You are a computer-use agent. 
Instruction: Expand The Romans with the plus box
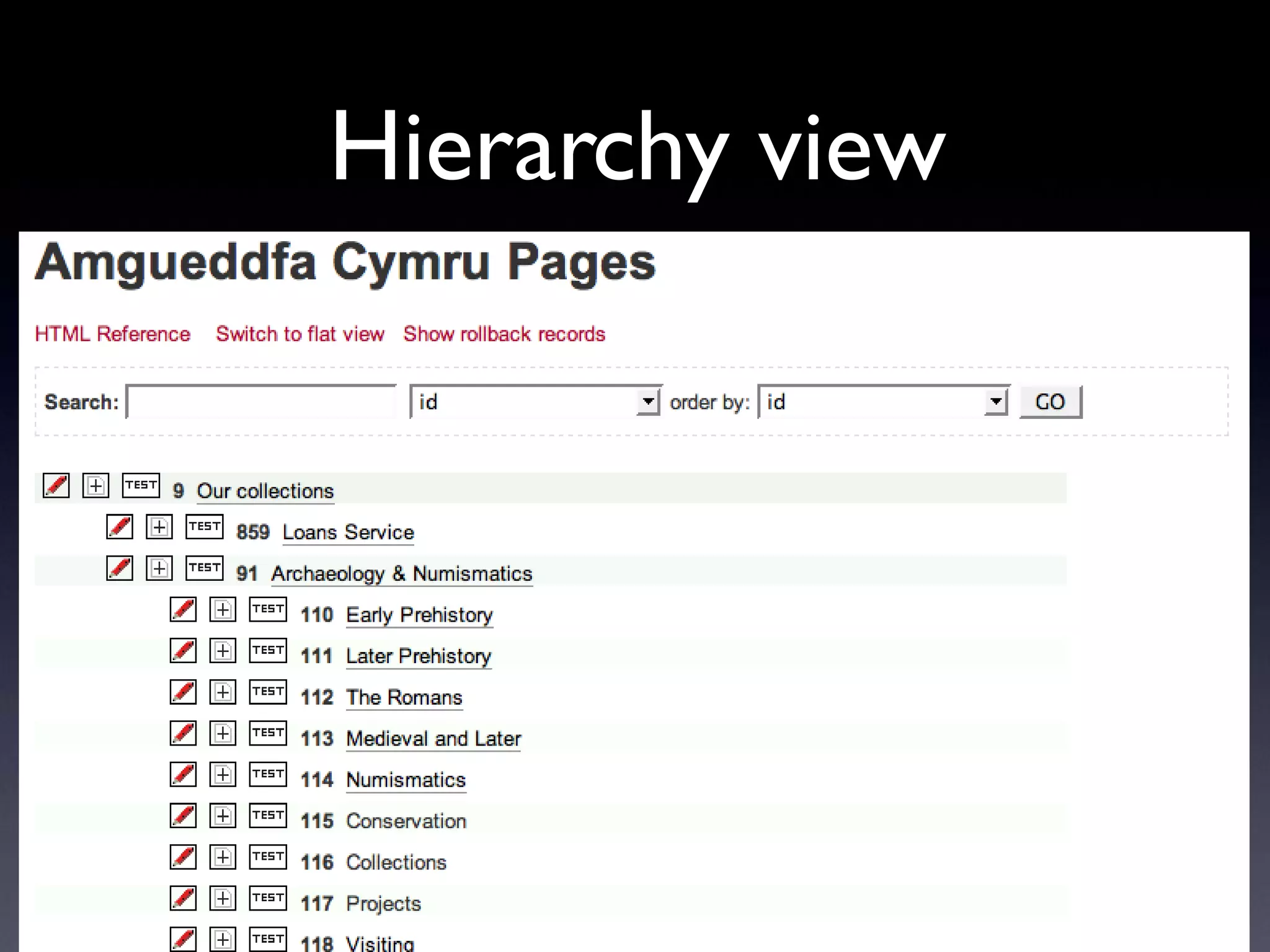(x=223, y=692)
